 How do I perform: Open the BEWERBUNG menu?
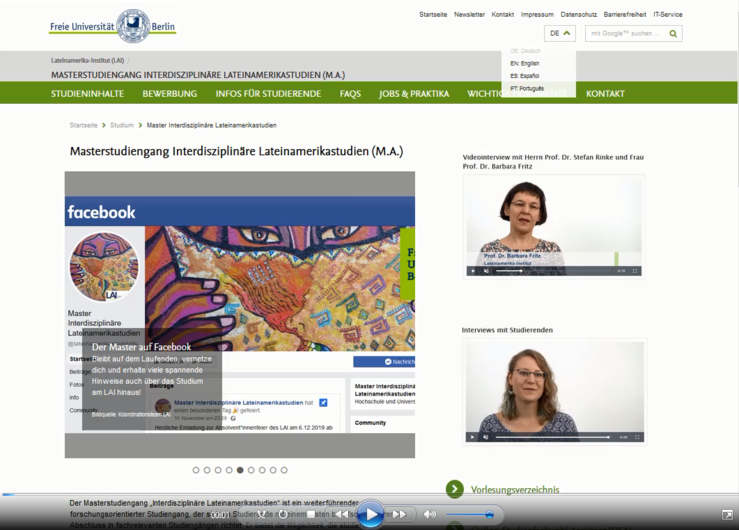point(170,94)
